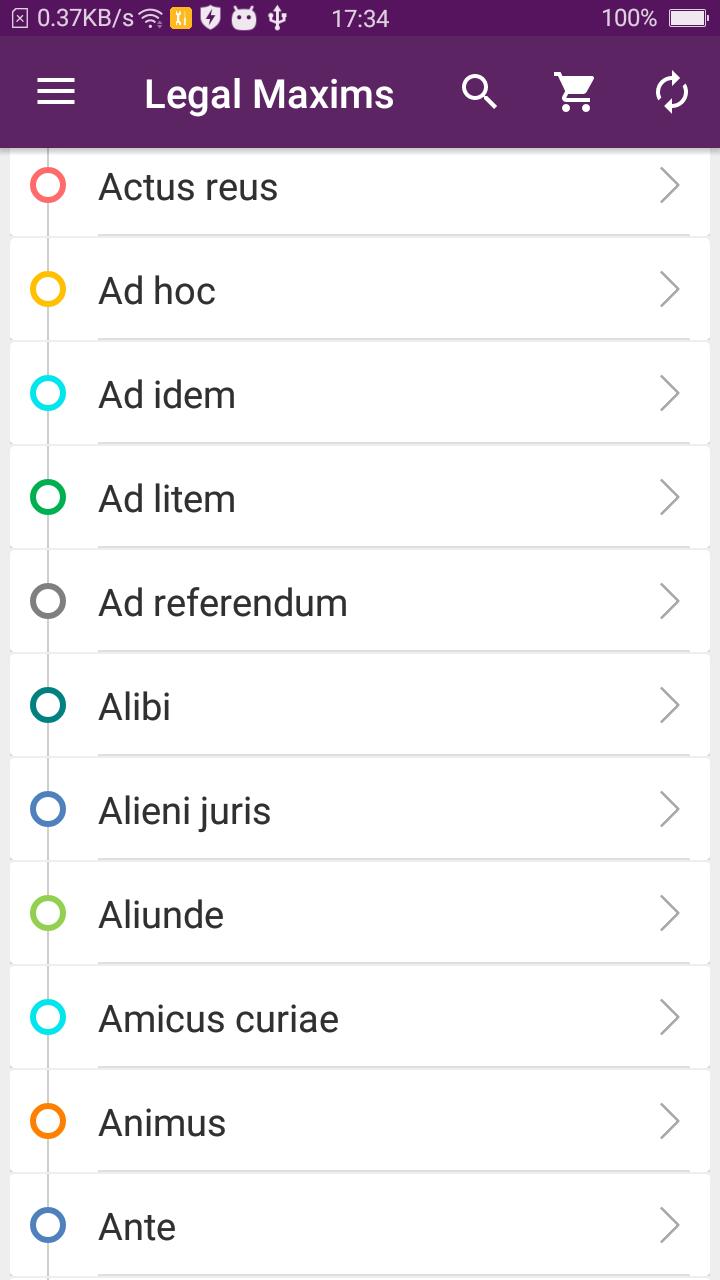
Task: Tap the battery icon in status bar
Action: 688,18
